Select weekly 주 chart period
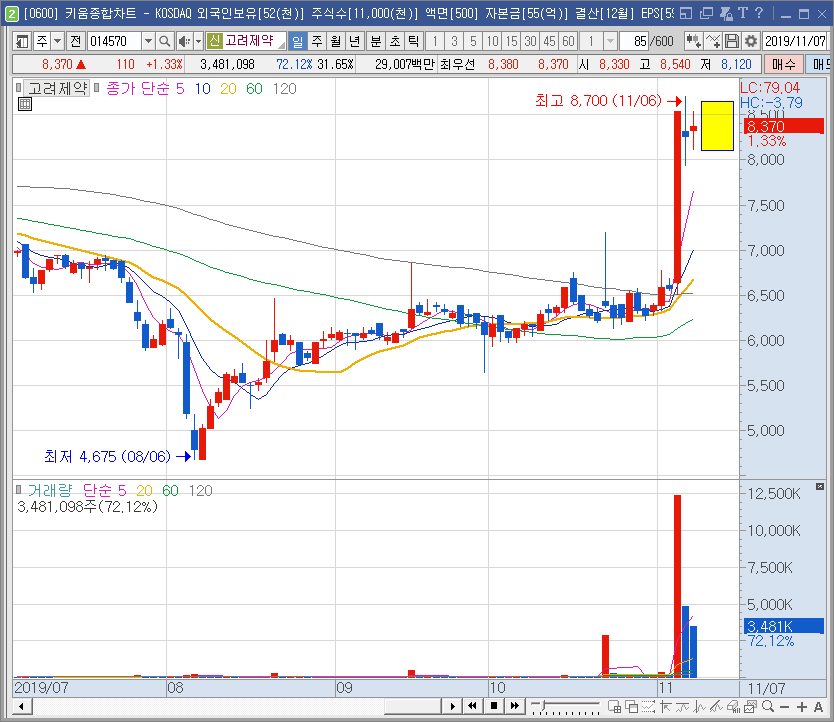 click(317, 41)
